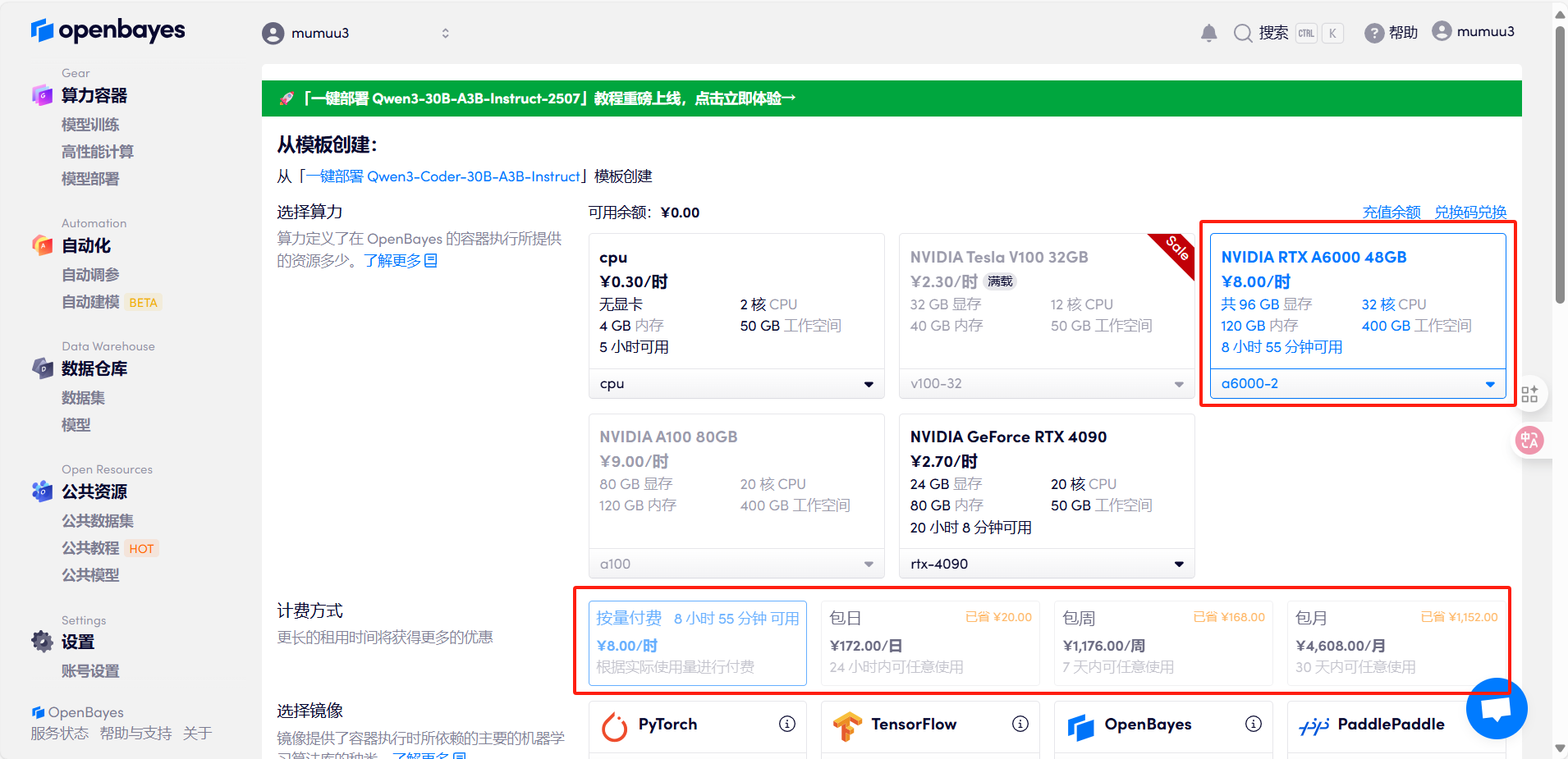Open the workspace switcher next to mumuu3

[446, 33]
